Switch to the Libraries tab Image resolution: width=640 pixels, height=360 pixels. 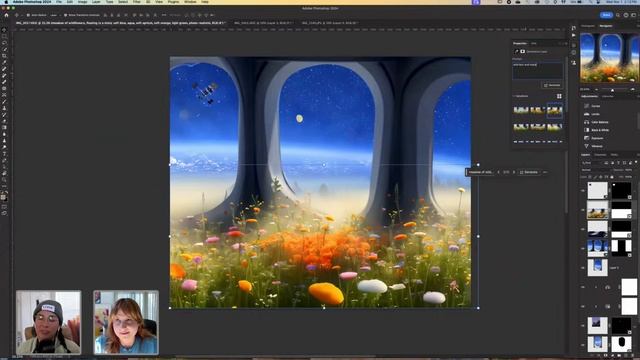(608, 96)
